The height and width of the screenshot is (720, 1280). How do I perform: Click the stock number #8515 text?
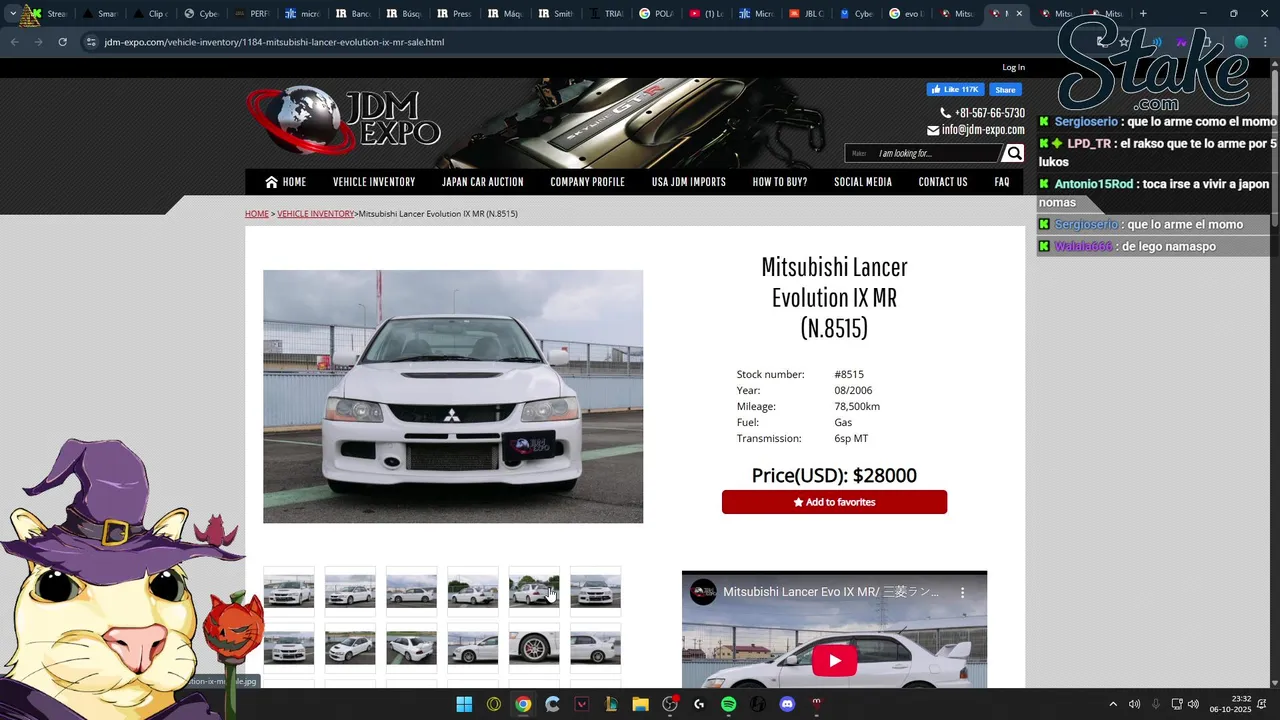click(849, 374)
